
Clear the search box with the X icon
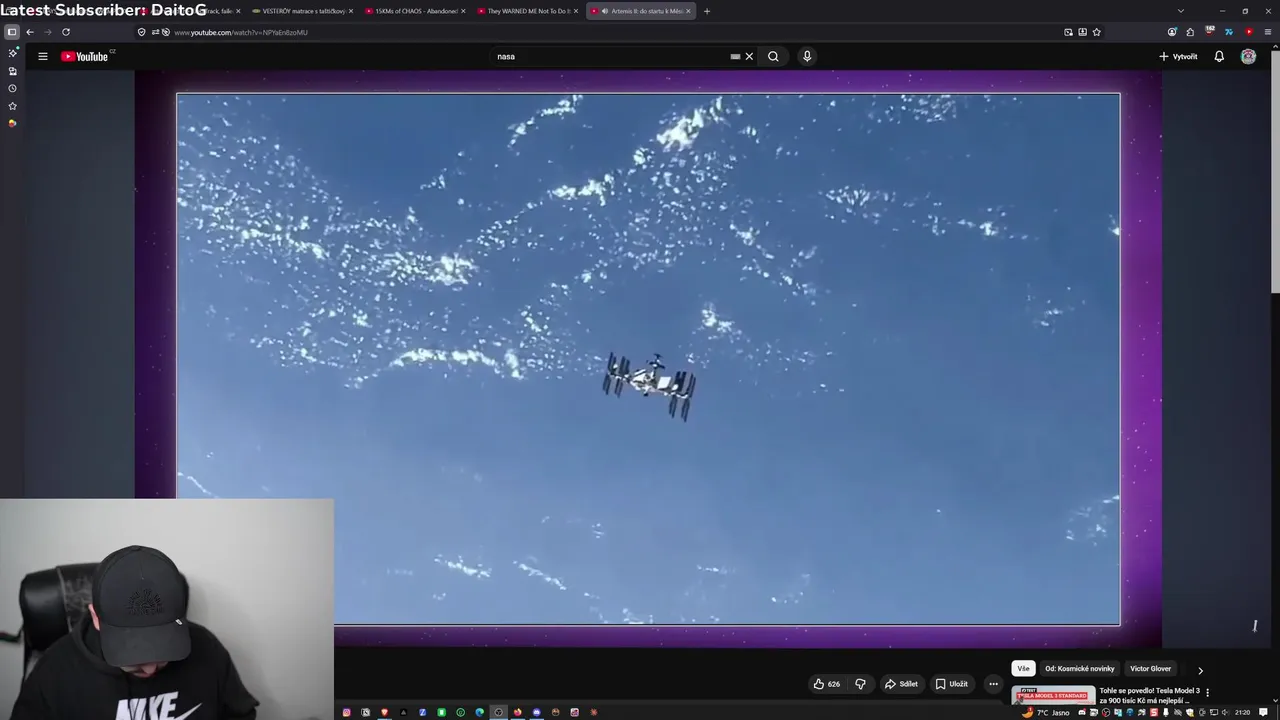(x=749, y=56)
